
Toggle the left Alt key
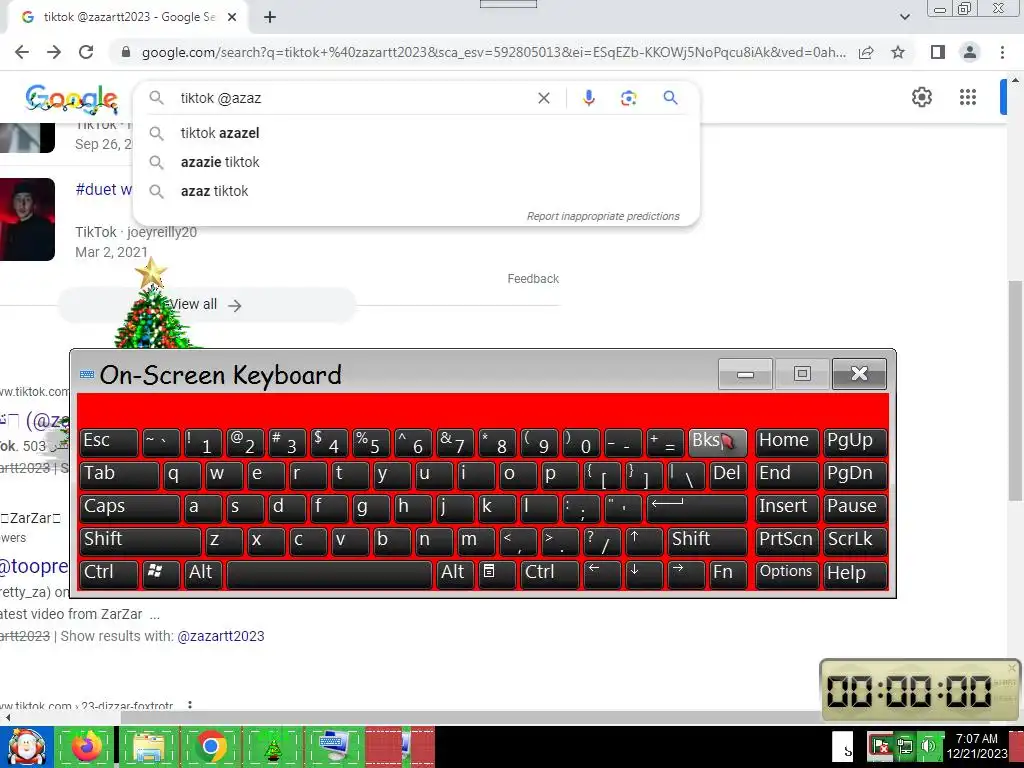click(x=202, y=574)
